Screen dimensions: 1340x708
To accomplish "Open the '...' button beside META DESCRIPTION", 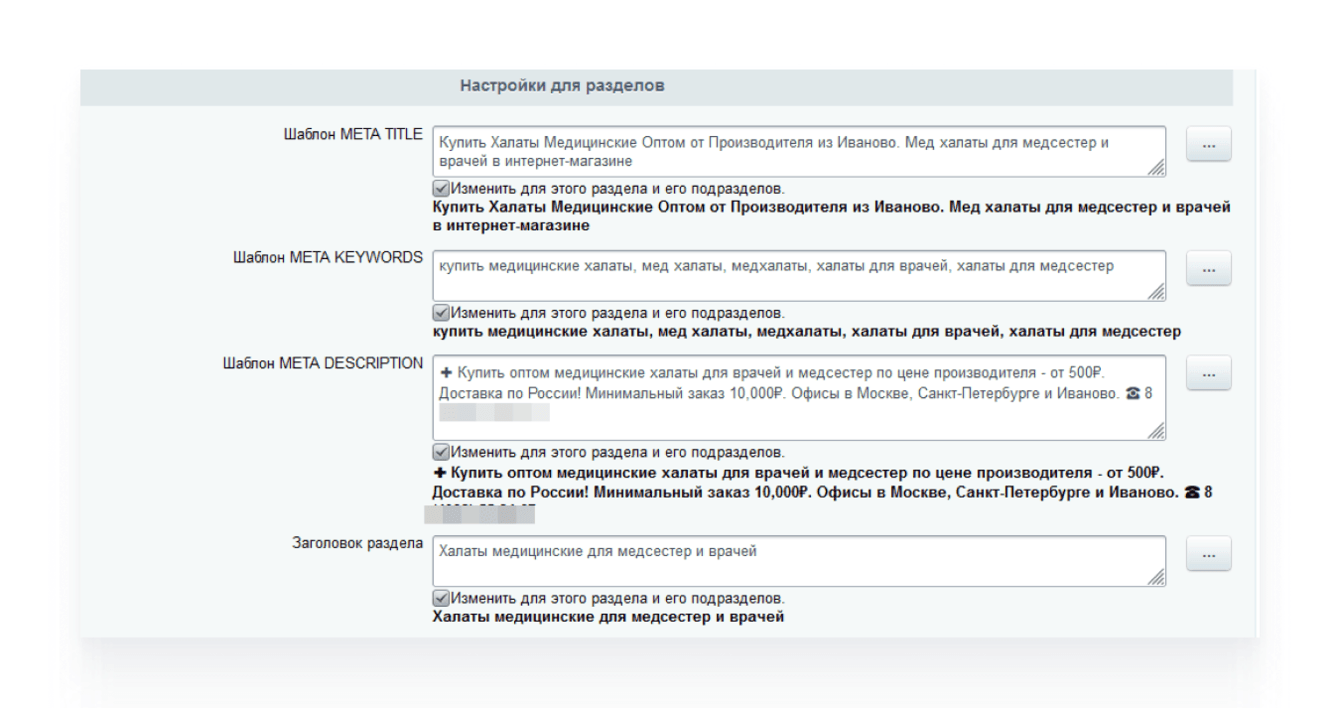I will click(1209, 373).
